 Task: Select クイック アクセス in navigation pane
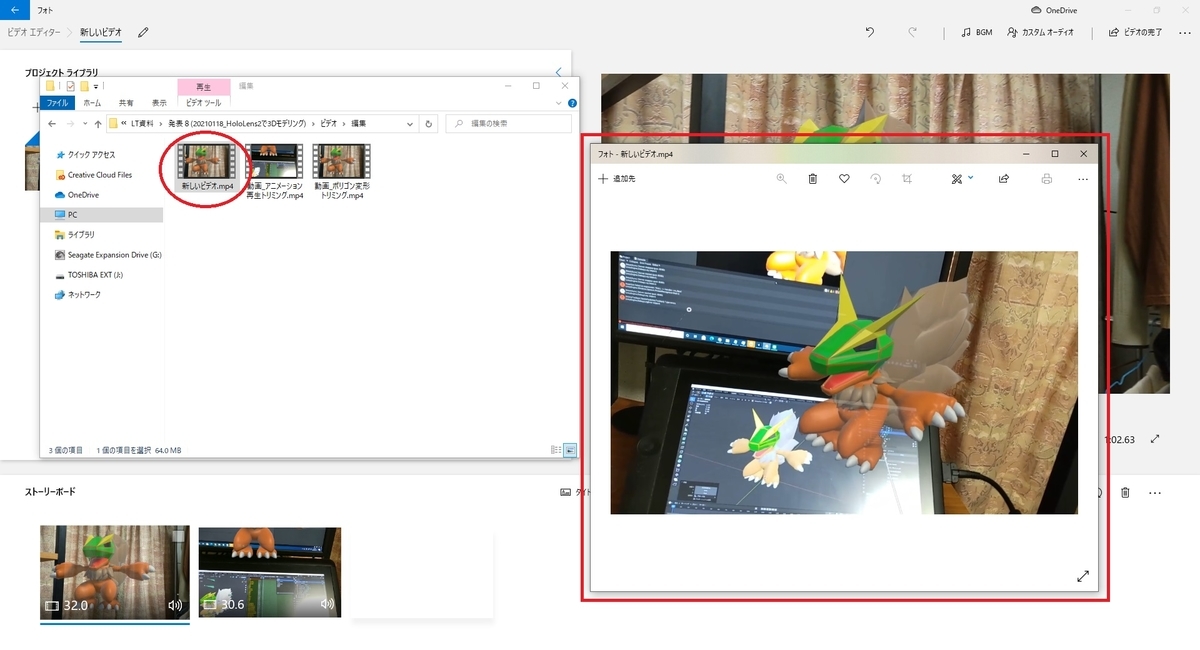pos(84,155)
